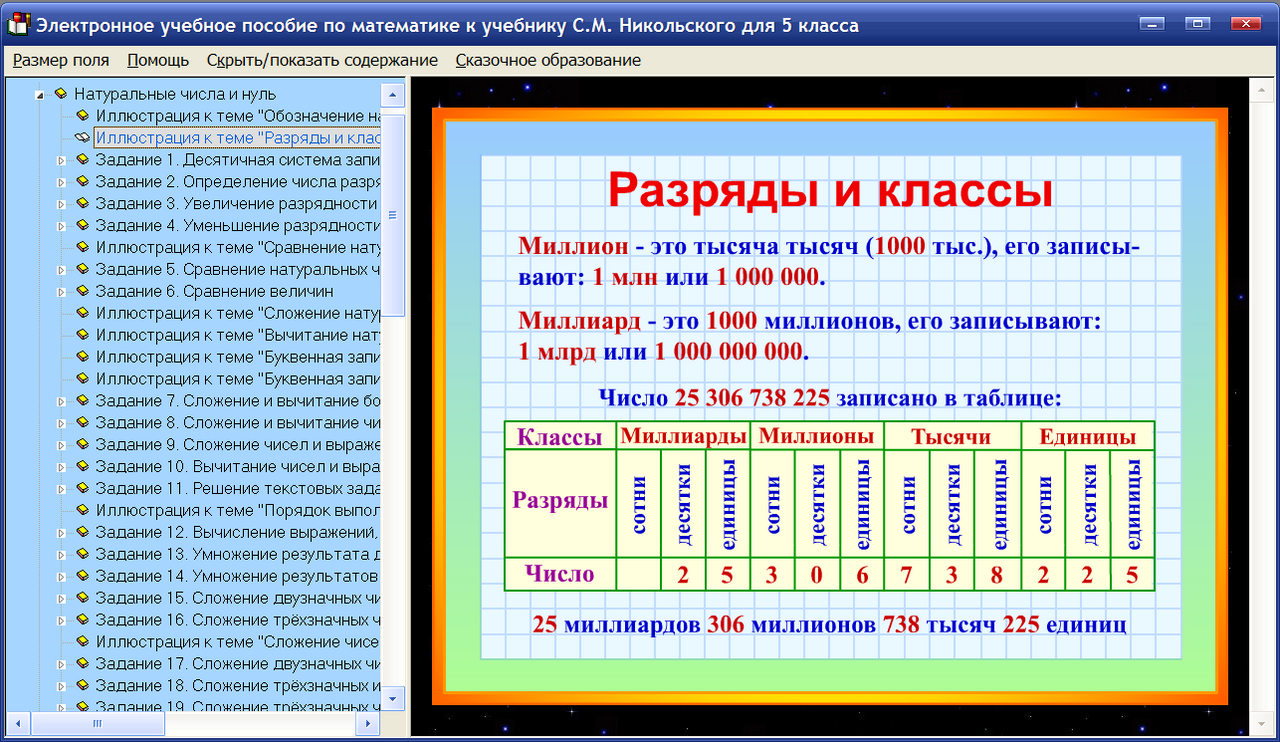This screenshot has height=742, width=1280.
Task: Click "Скрыть/показать содержание"
Action: 322,60
